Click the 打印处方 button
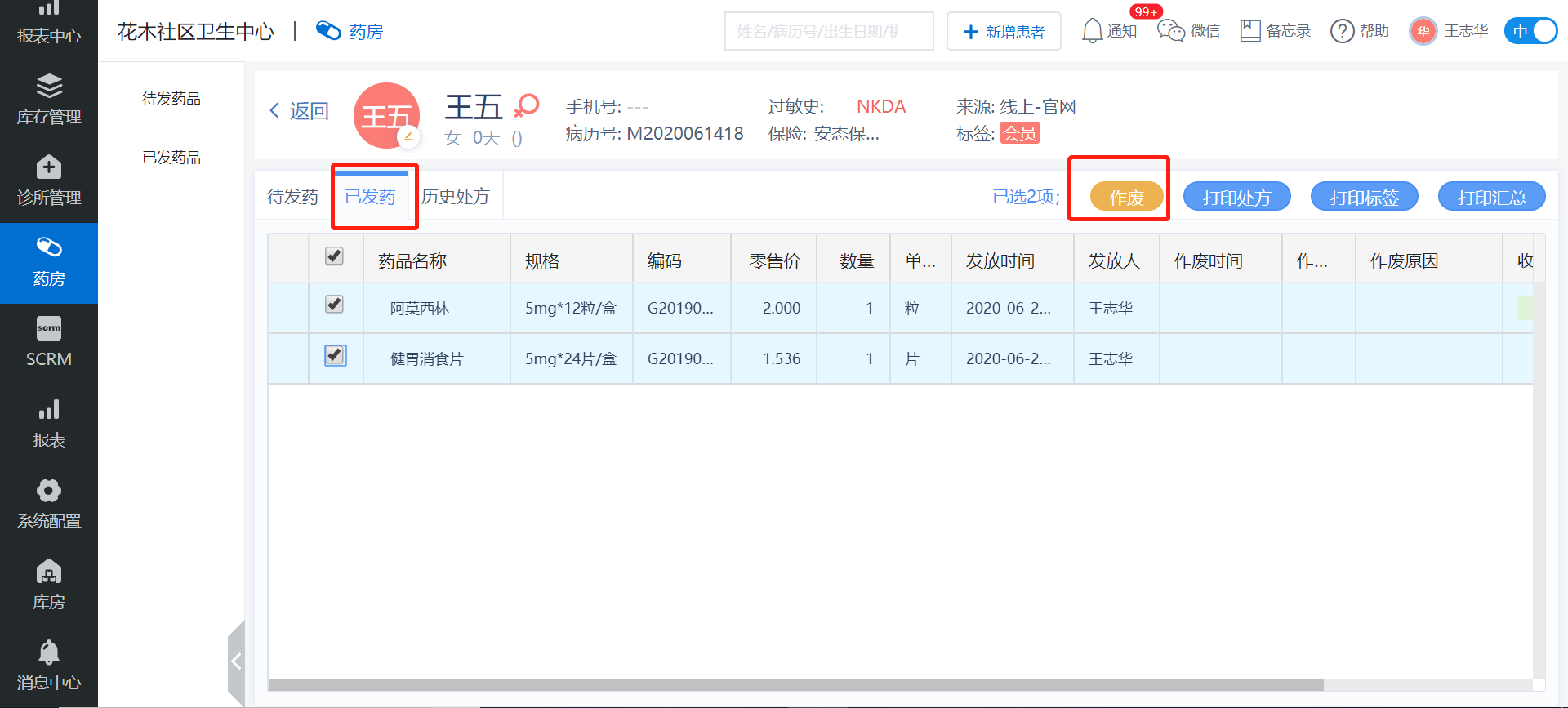This screenshot has width=1568, height=708. click(x=1237, y=197)
